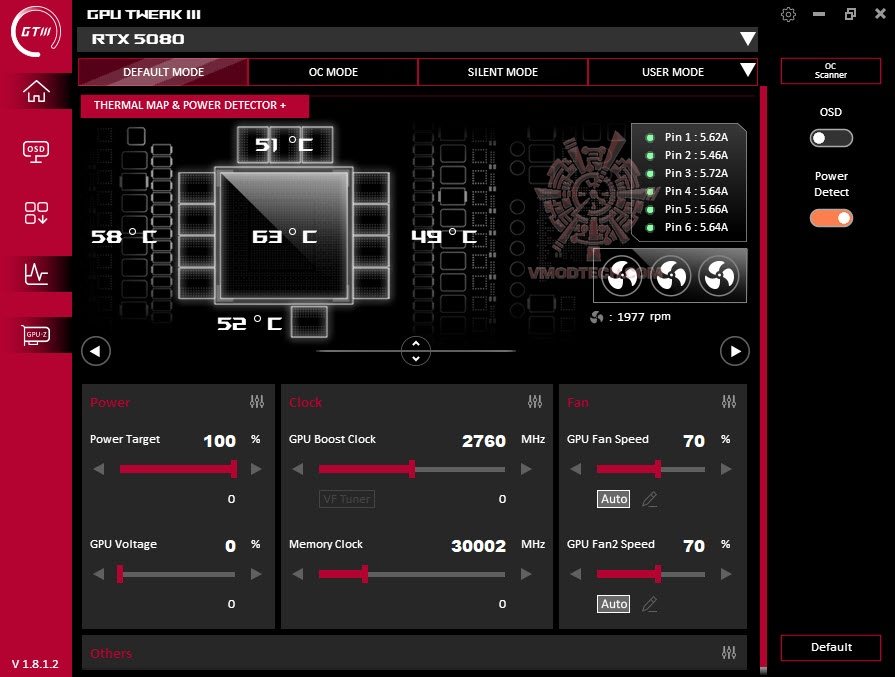Image resolution: width=895 pixels, height=677 pixels.
Task: Switch to Silent Mode tab
Action: click(503, 72)
